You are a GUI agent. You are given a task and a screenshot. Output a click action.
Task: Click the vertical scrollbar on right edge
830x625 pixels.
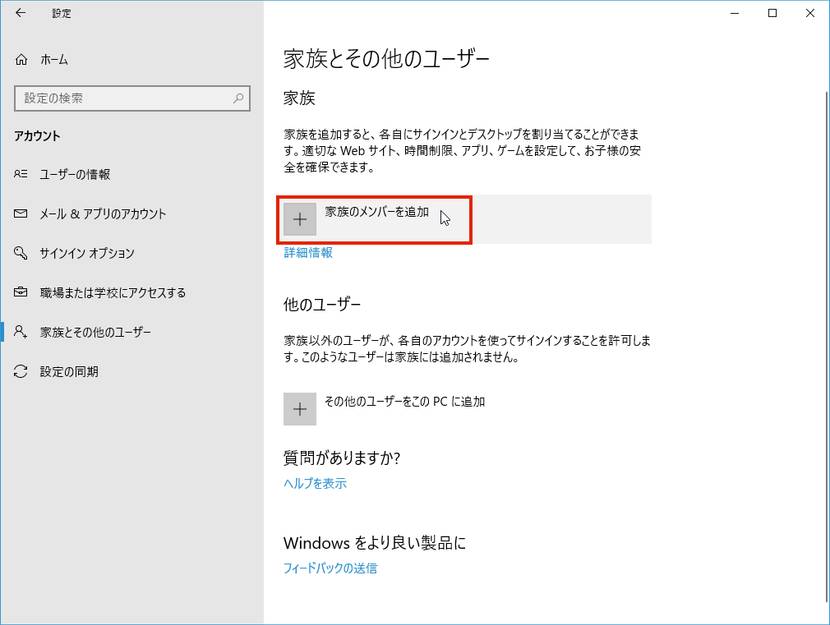point(826,347)
